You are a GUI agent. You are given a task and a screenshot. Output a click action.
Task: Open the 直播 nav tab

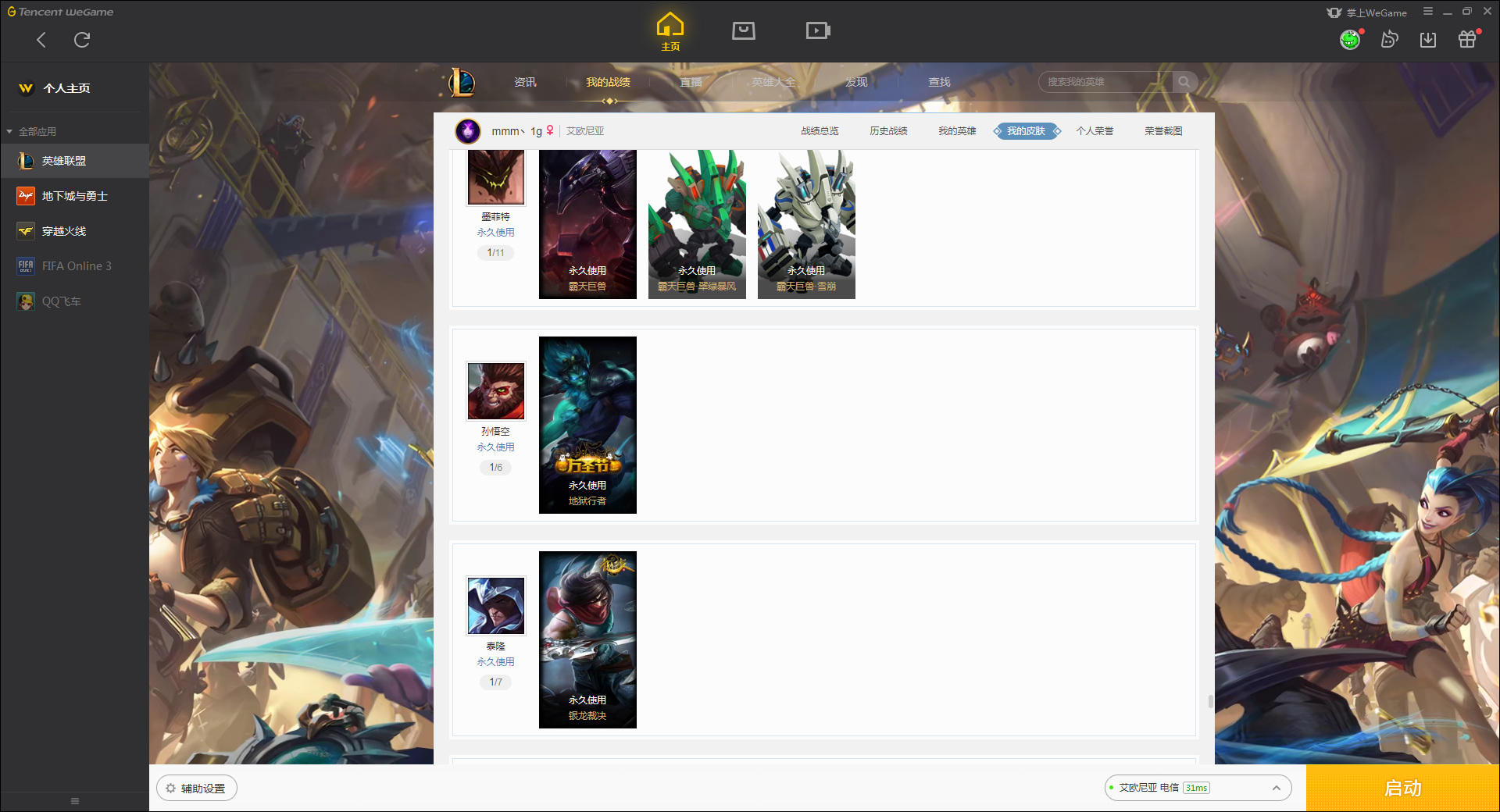click(691, 82)
